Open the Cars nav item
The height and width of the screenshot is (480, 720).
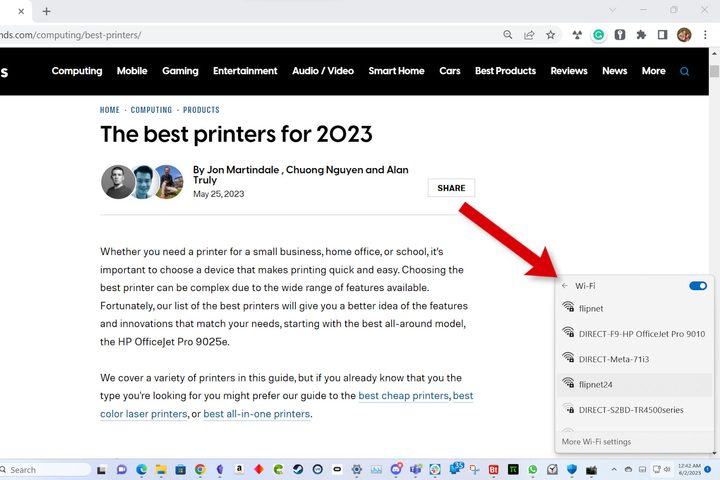[450, 71]
